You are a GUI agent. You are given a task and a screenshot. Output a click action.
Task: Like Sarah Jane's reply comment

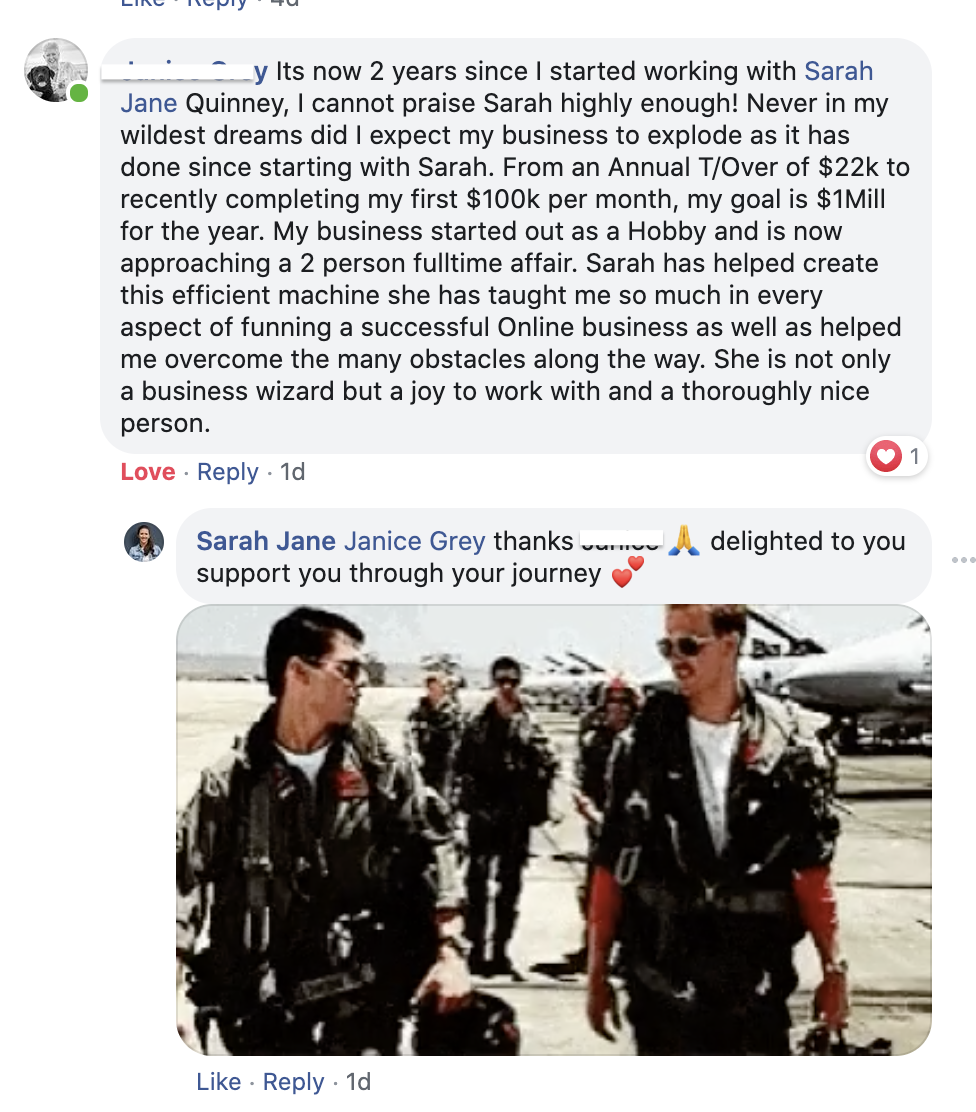[x=218, y=1082]
